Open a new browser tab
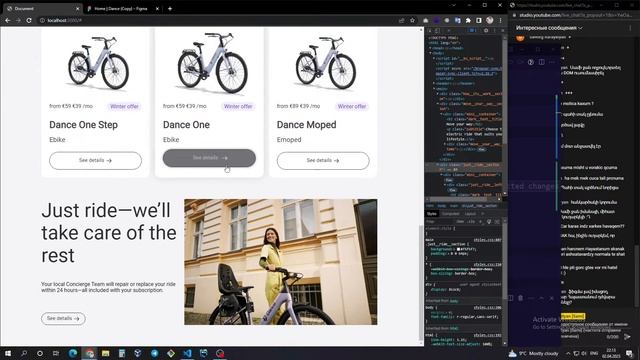This screenshot has width=640, height=360. tap(170, 9)
